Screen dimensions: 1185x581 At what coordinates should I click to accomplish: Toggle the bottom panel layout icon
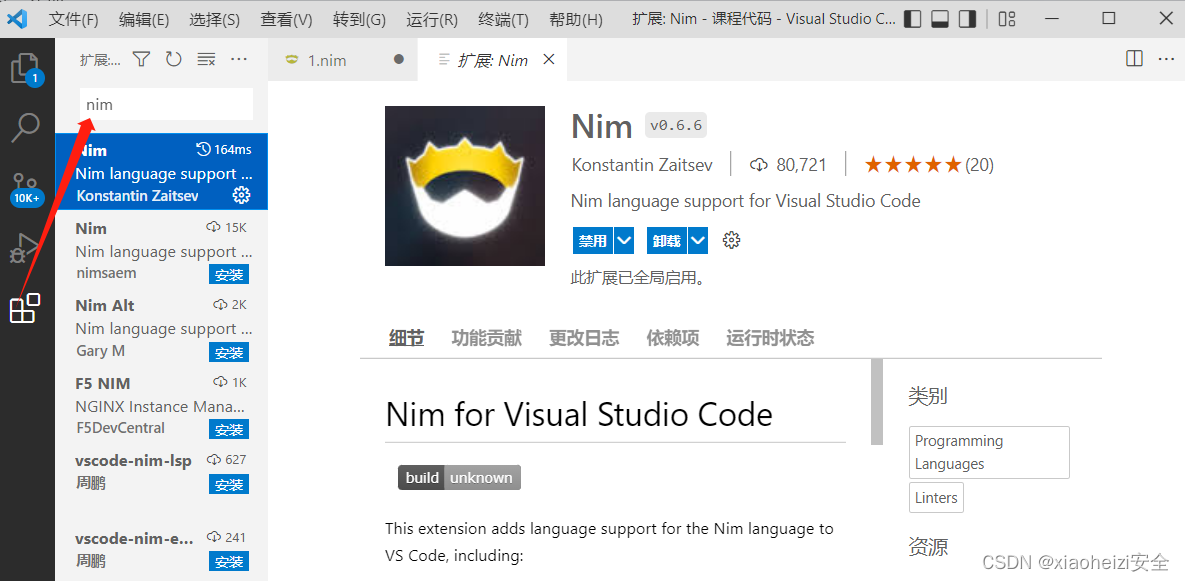[939, 19]
